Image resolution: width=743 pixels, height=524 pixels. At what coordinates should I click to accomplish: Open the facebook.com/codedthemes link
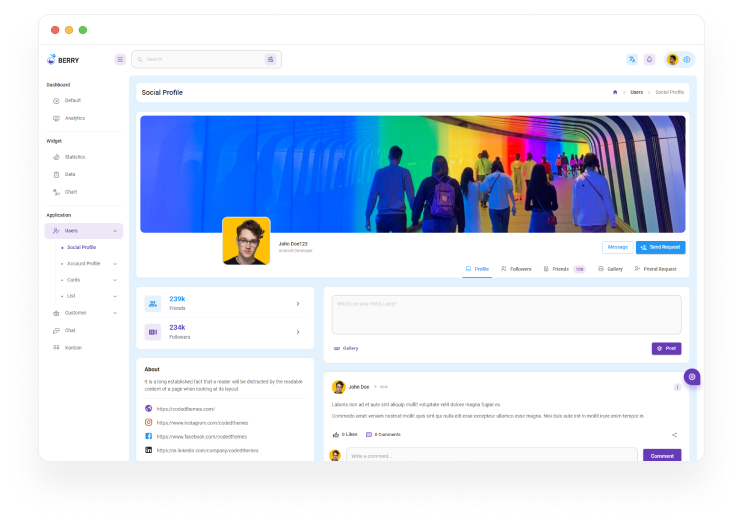tap(202, 437)
